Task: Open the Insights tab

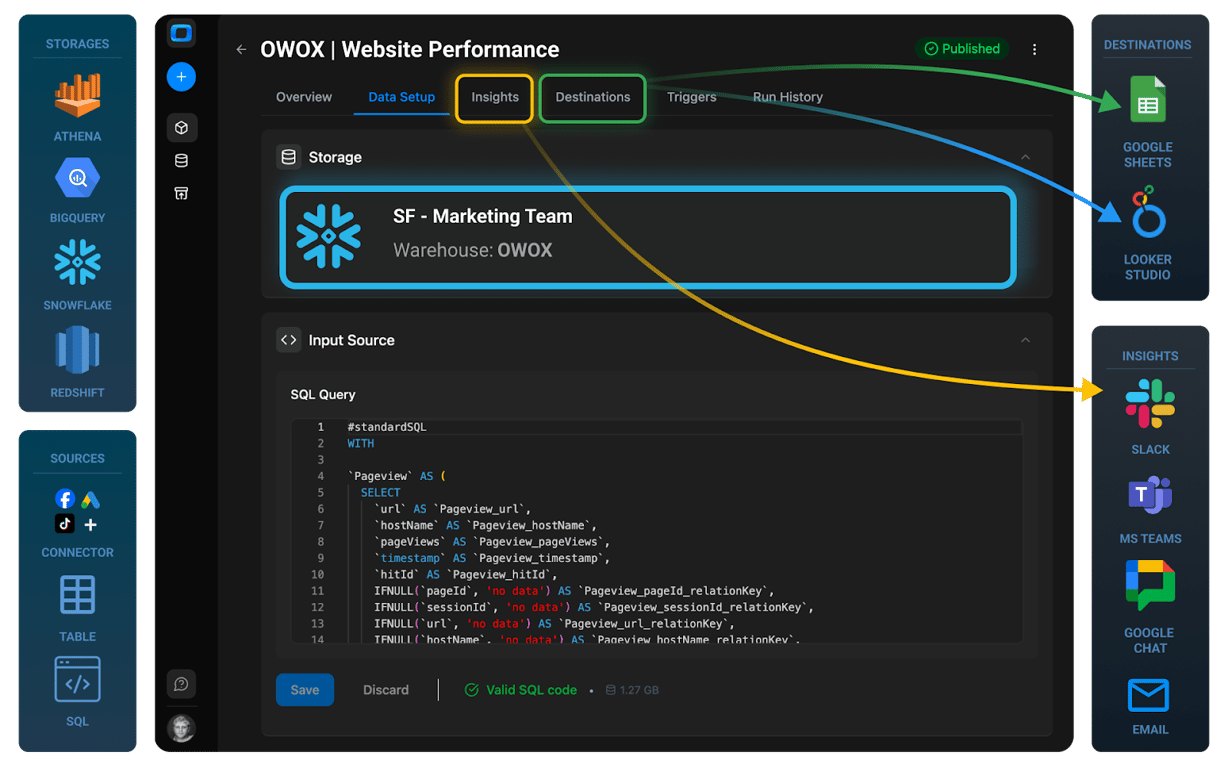Action: 495,97
